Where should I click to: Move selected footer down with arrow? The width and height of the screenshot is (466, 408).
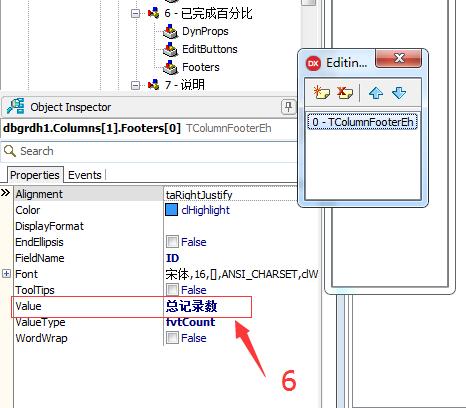pos(399,93)
